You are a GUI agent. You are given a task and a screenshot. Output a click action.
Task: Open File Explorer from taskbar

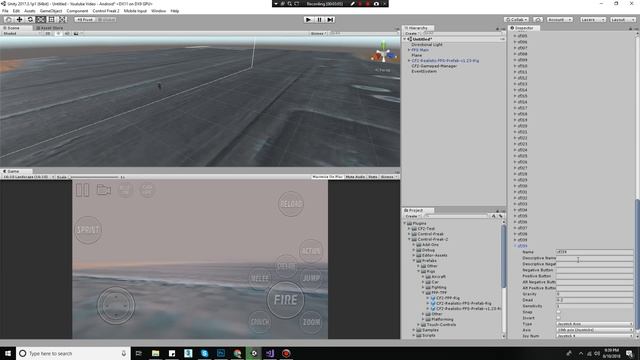coord(156,353)
